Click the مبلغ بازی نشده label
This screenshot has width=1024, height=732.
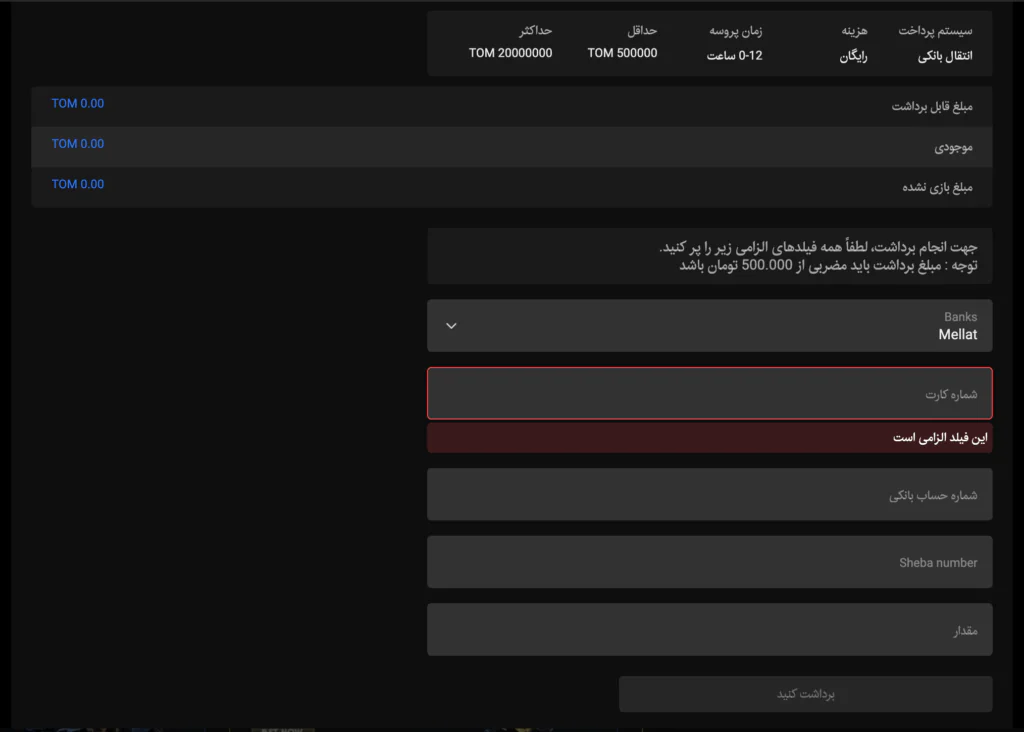click(937, 187)
